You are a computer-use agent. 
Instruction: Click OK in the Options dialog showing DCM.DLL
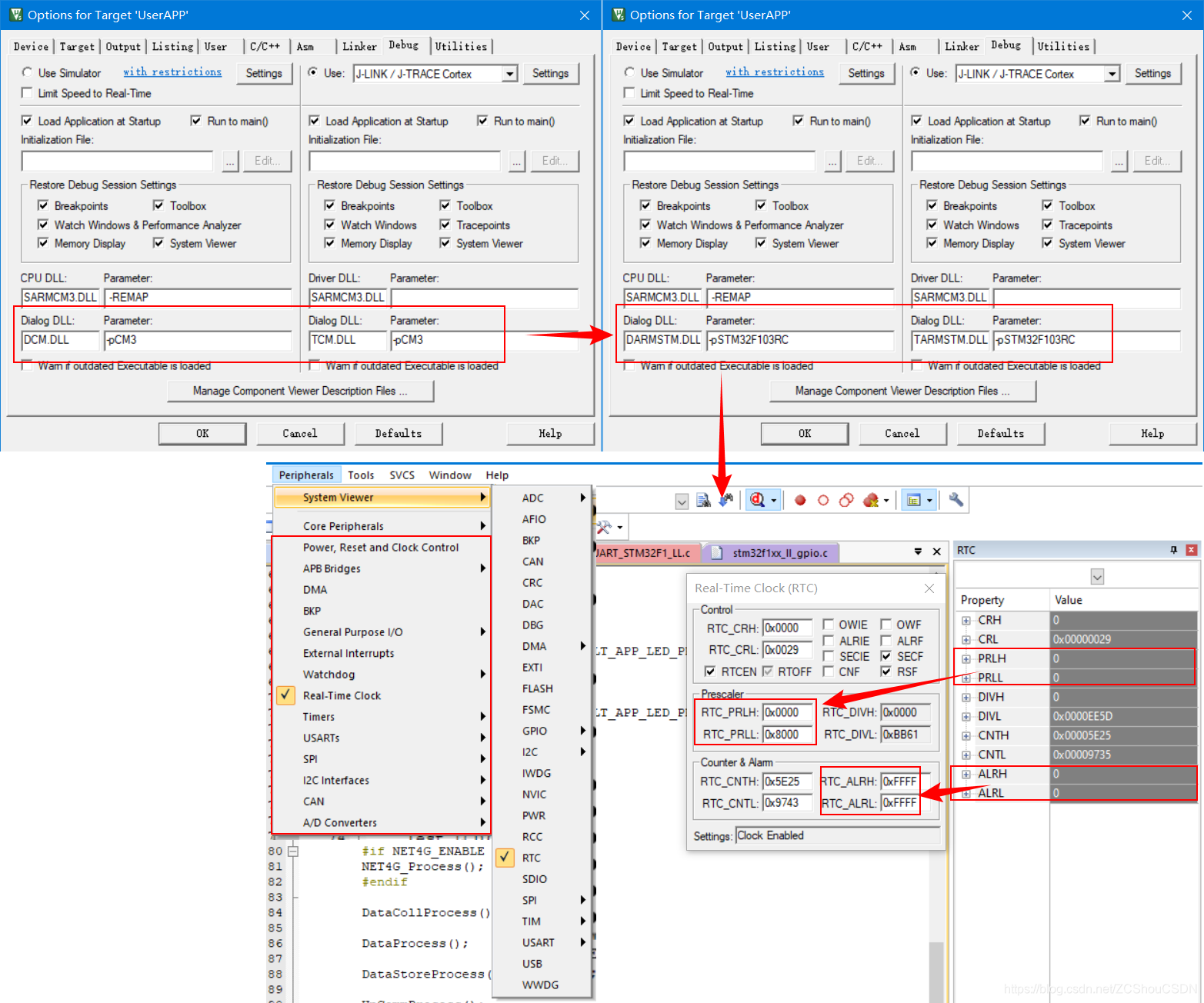pyautogui.click(x=202, y=434)
